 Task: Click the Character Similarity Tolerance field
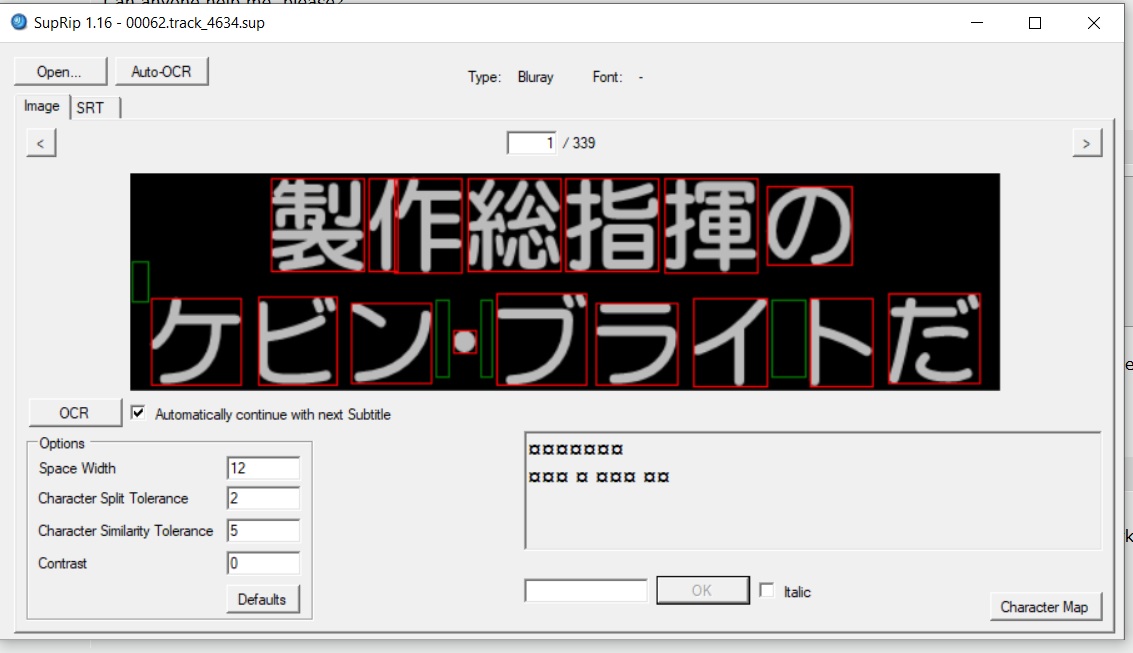(263, 531)
